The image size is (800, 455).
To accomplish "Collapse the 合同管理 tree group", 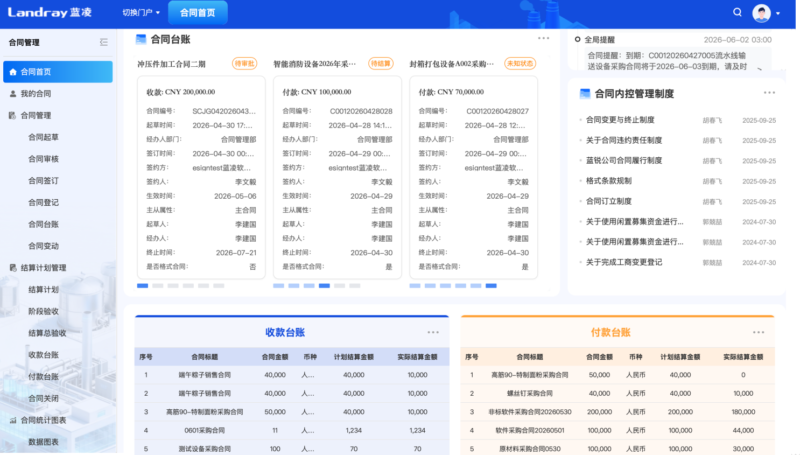I will click(x=36, y=116).
